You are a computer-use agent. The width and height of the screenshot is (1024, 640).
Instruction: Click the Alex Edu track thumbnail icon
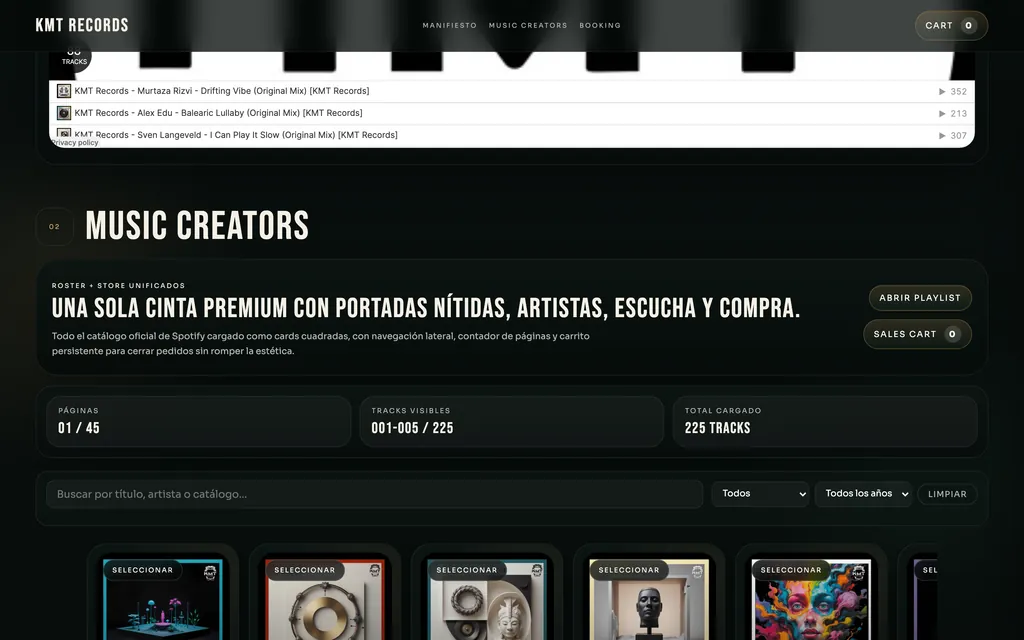pos(63,113)
